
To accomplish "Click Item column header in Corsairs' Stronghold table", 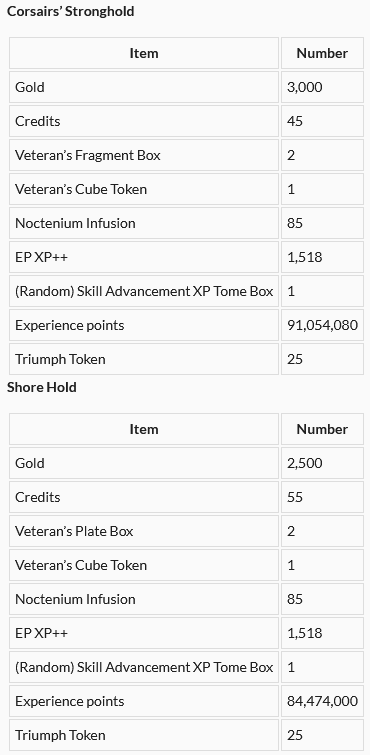I will tap(144, 53).
